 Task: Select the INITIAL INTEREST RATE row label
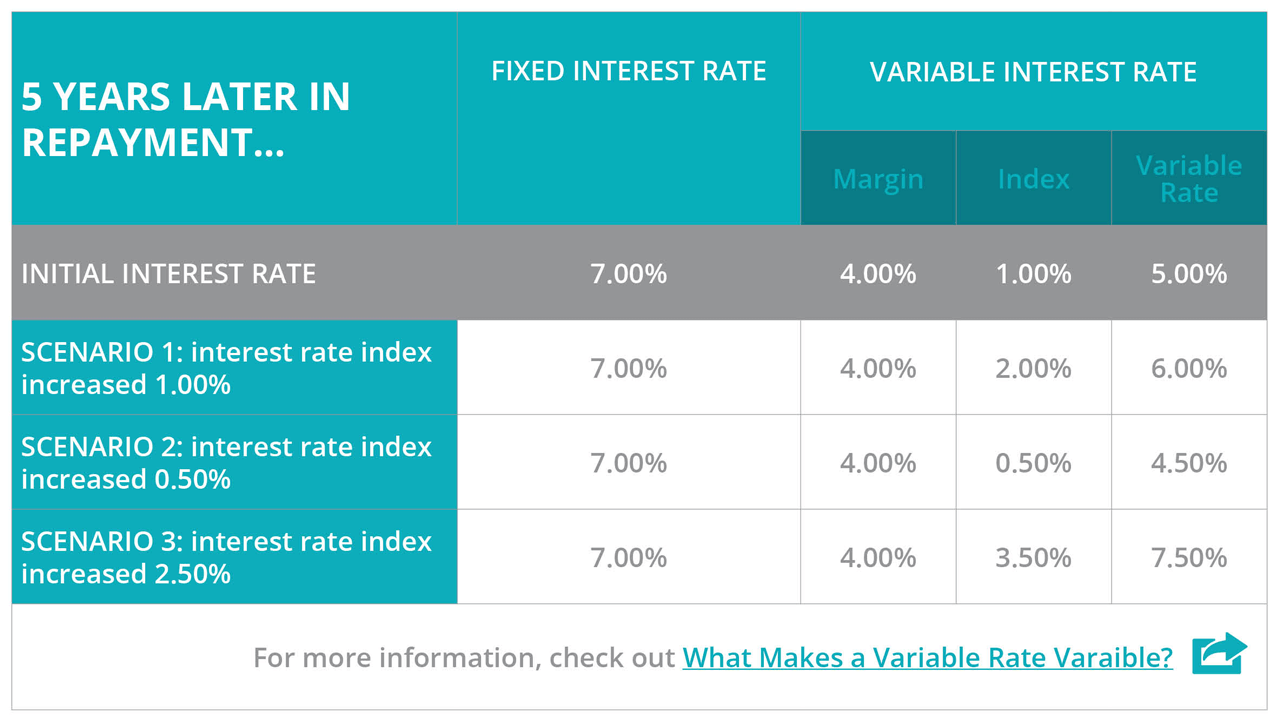click(168, 274)
